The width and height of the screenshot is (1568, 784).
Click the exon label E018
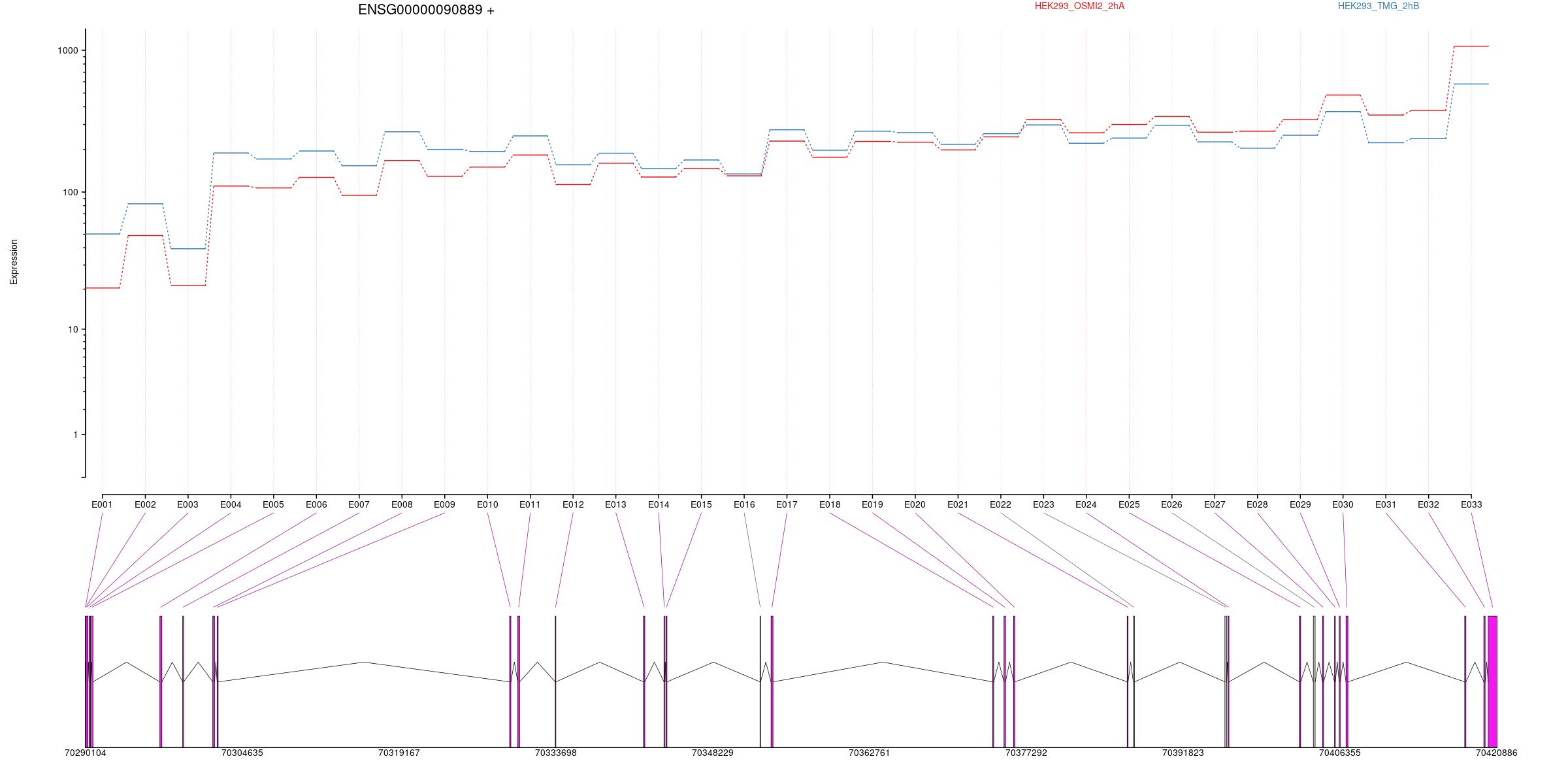(x=830, y=504)
